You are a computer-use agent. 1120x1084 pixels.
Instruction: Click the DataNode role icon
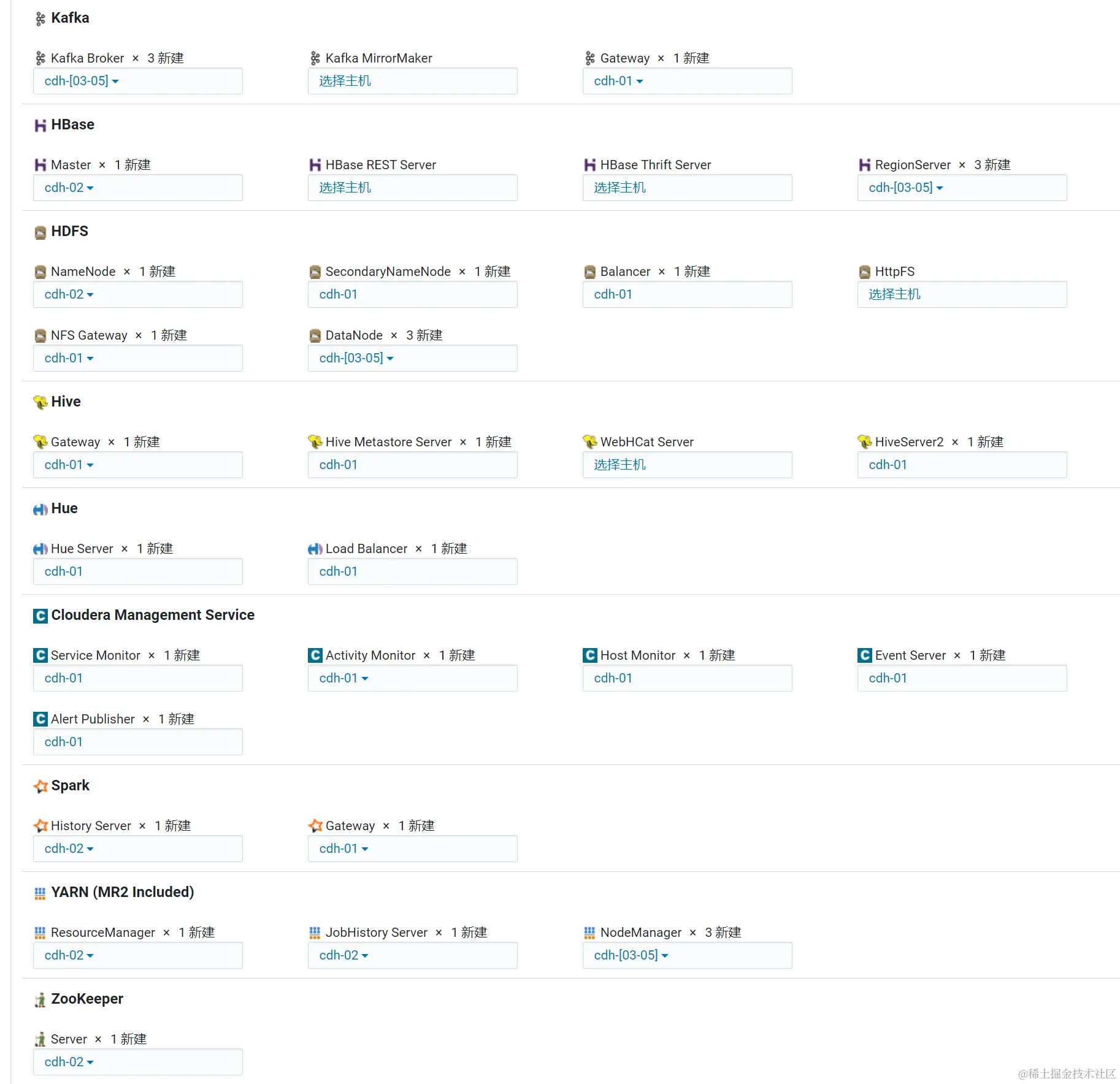point(315,335)
